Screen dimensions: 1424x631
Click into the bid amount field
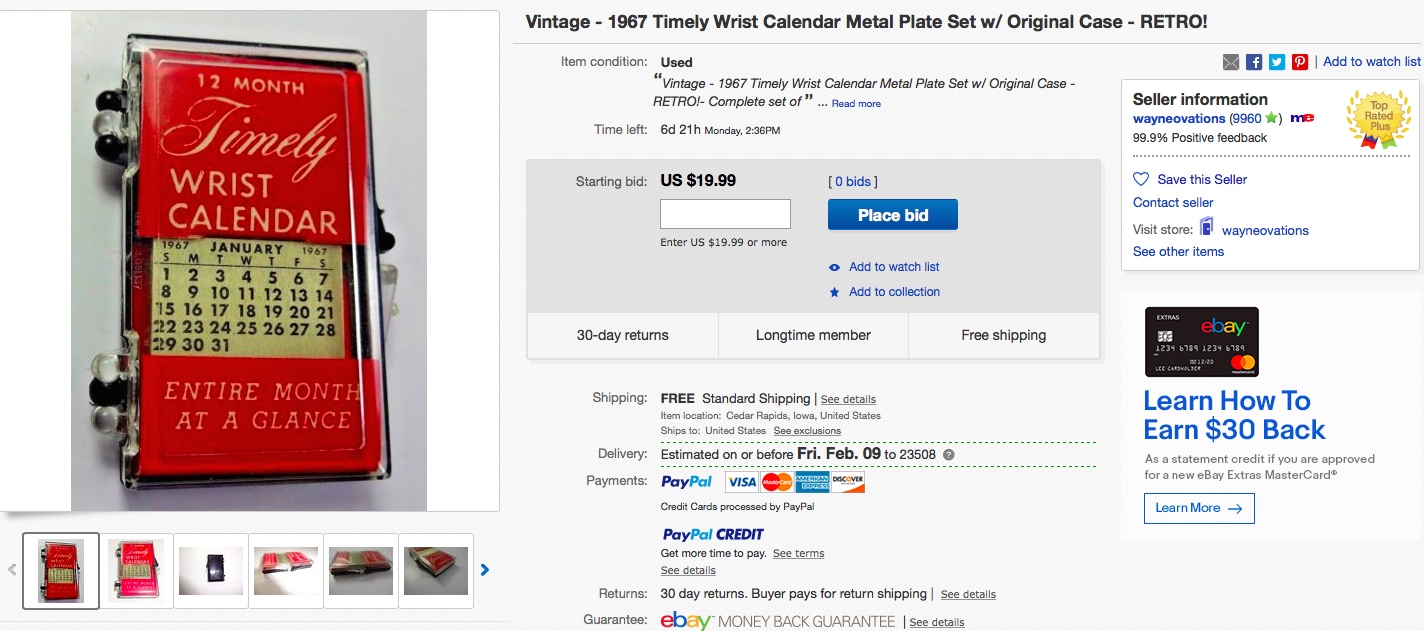(x=725, y=214)
